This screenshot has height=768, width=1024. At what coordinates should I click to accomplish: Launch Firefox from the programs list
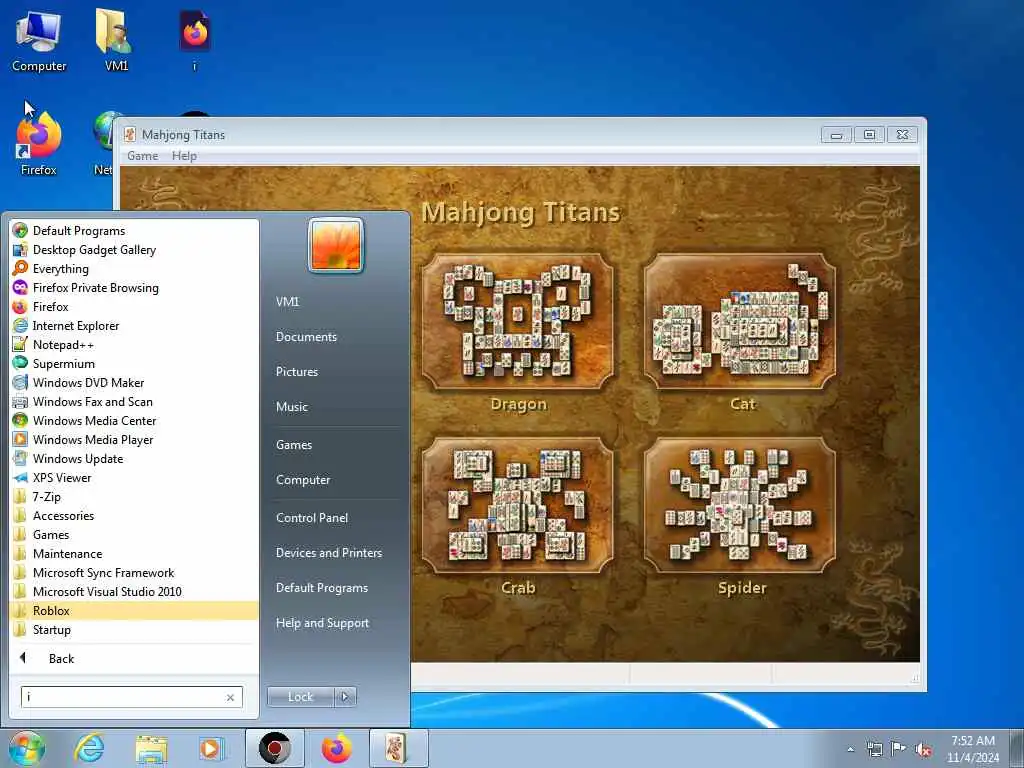[x=20, y=306]
